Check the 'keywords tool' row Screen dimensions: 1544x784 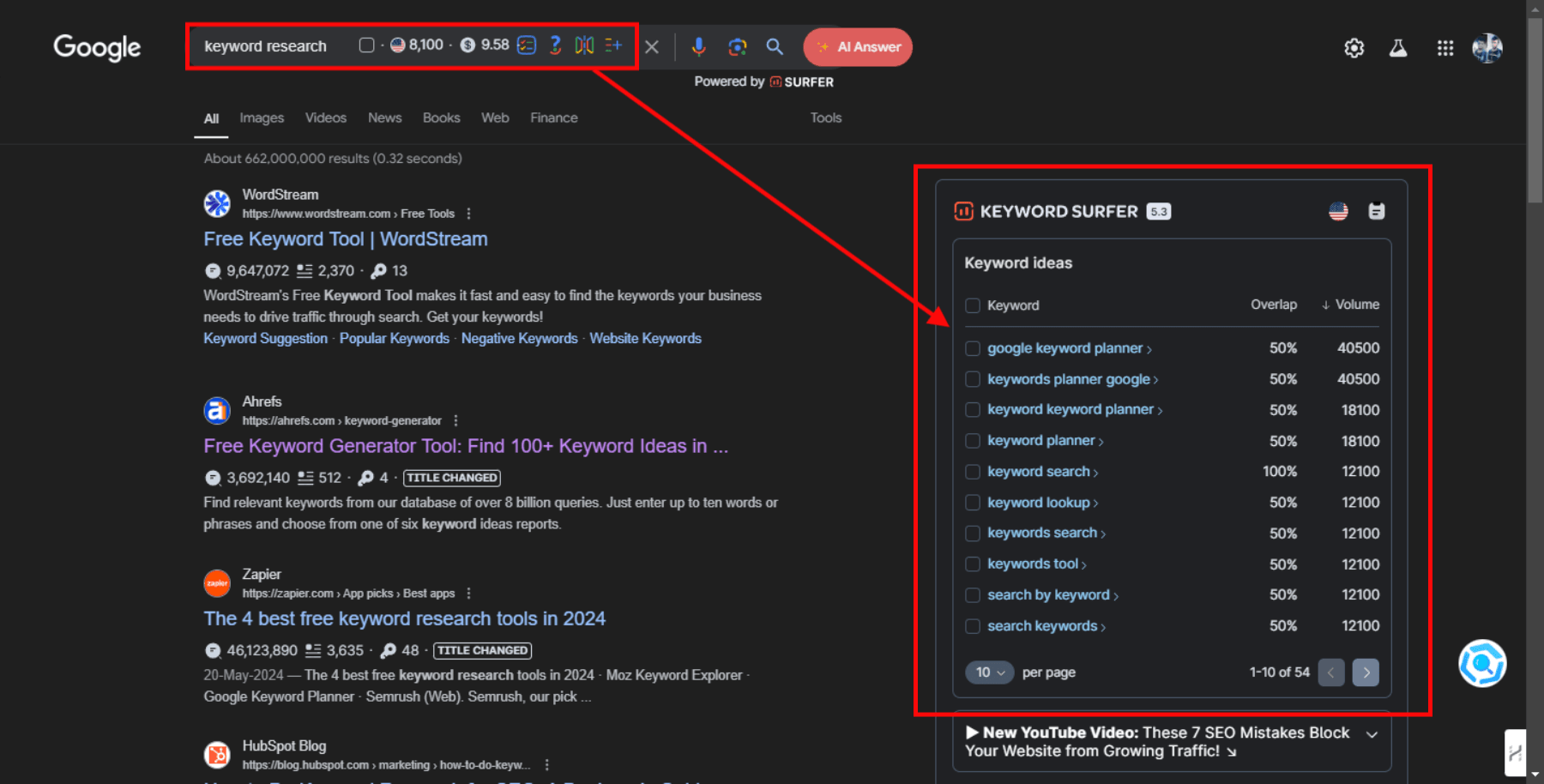[x=973, y=564]
